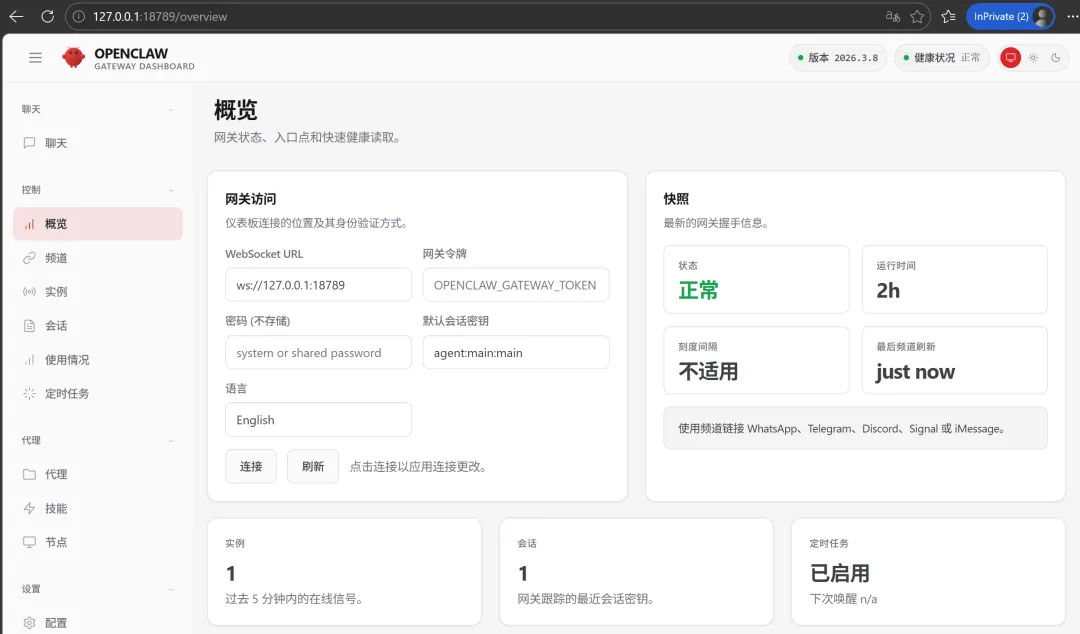Click the 点击连接以应用连接更改 hint text
The width and height of the screenshot is (1080, 634).
[419, 467]
